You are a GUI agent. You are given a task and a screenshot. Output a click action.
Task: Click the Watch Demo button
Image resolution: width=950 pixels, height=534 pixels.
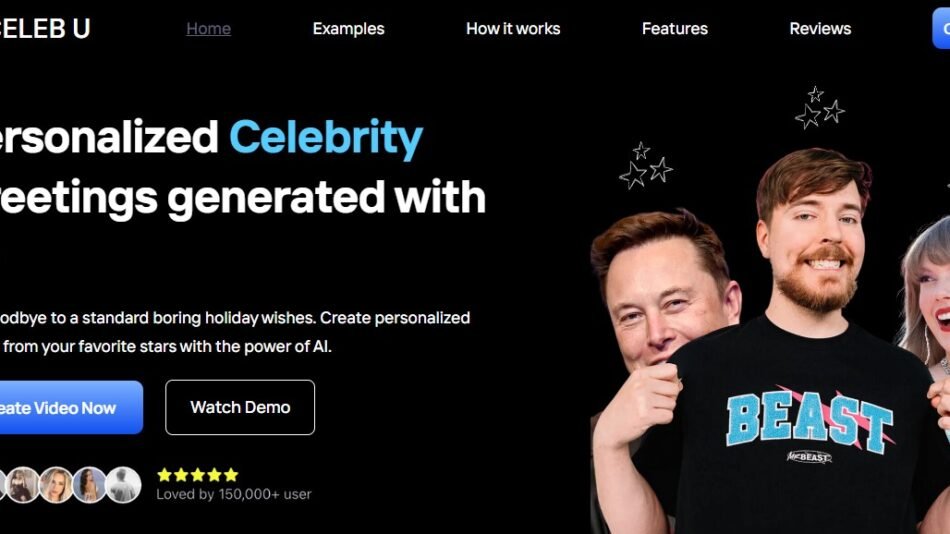coord(240,407)
